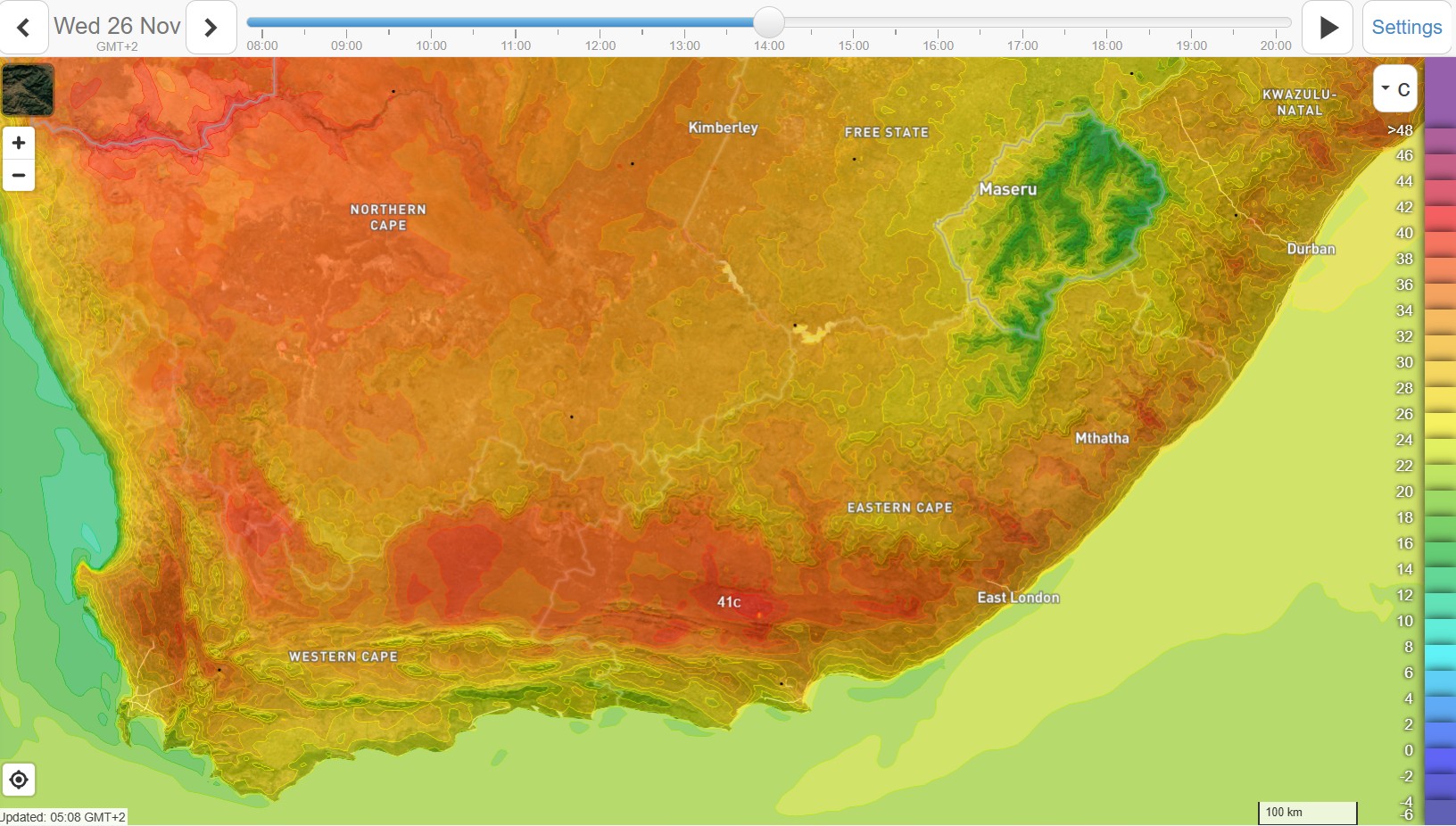Pick the 40 degree legend color
This screenshot has height=826, width=1456.
point(1440,233)
